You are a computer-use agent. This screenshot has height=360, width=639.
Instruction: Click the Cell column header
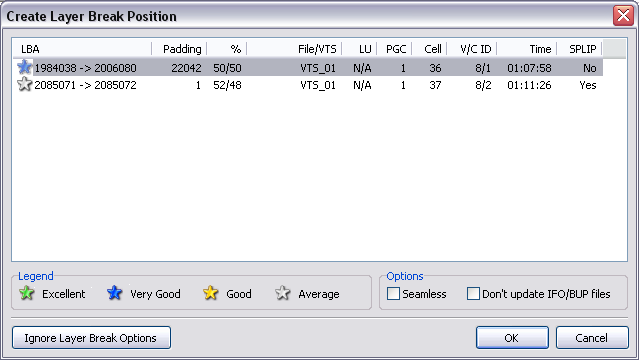click(429, 49)
